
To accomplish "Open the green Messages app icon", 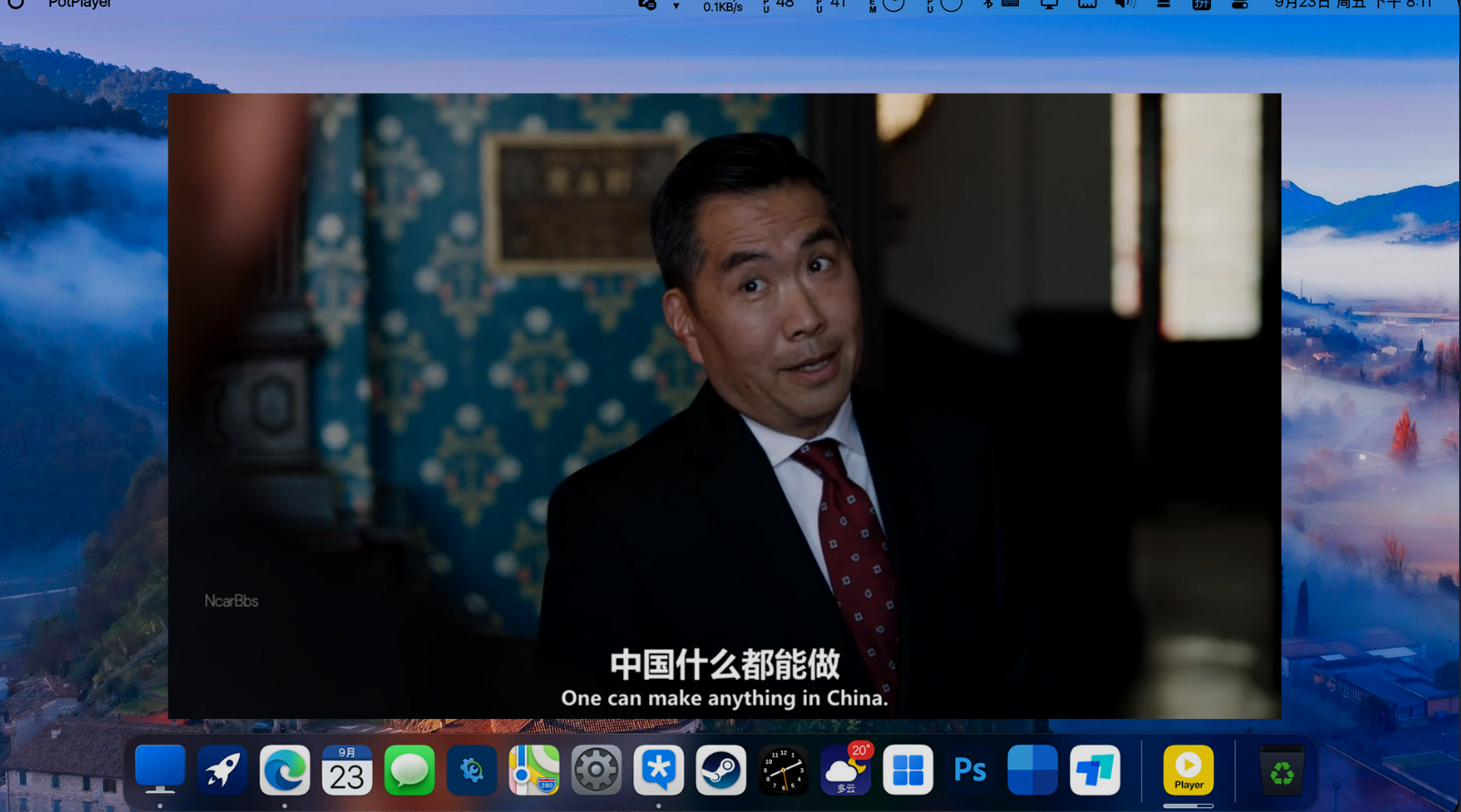I will point(409,770).
